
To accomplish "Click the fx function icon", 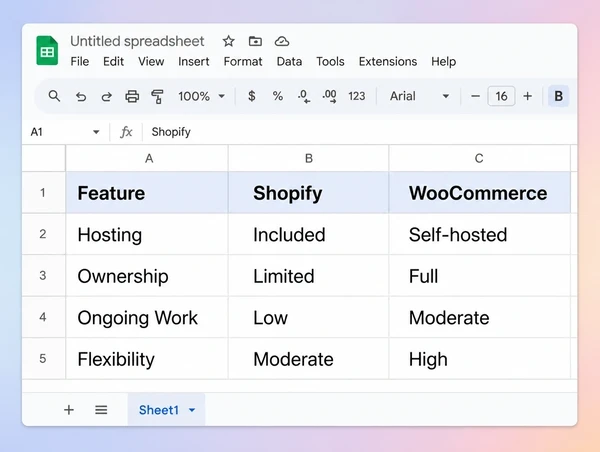I will pyautogui.click(x=126, y=132).
